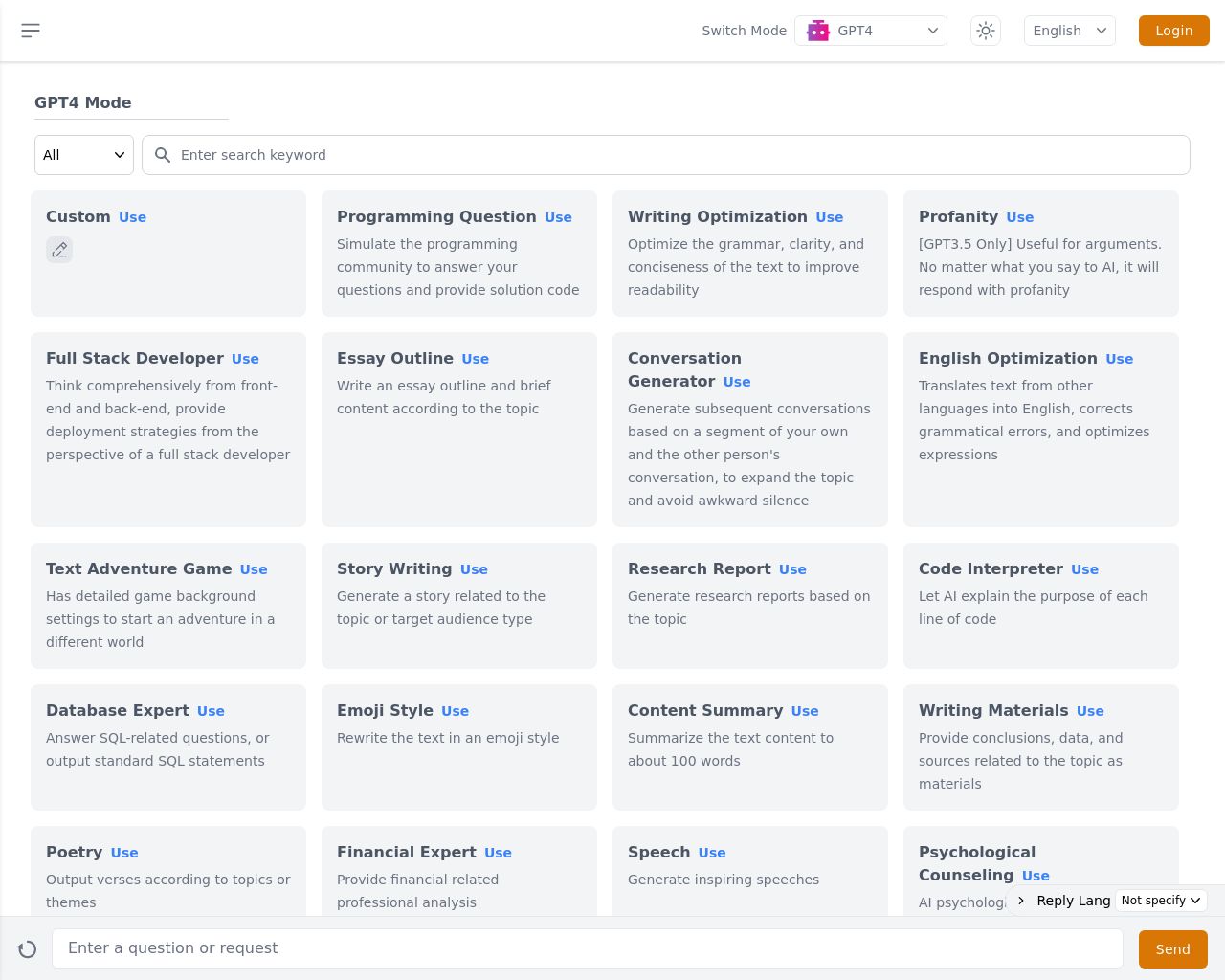Toggle the light/dark theme sun icon

[x=986, y=31]
